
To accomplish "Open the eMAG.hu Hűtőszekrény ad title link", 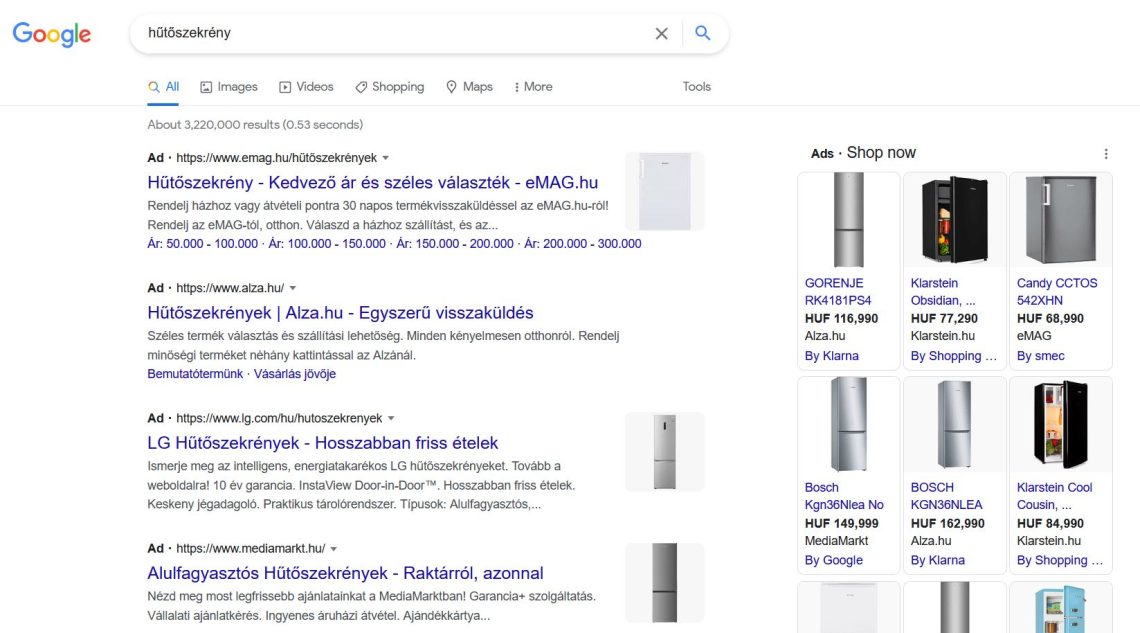I will point(373,182).
